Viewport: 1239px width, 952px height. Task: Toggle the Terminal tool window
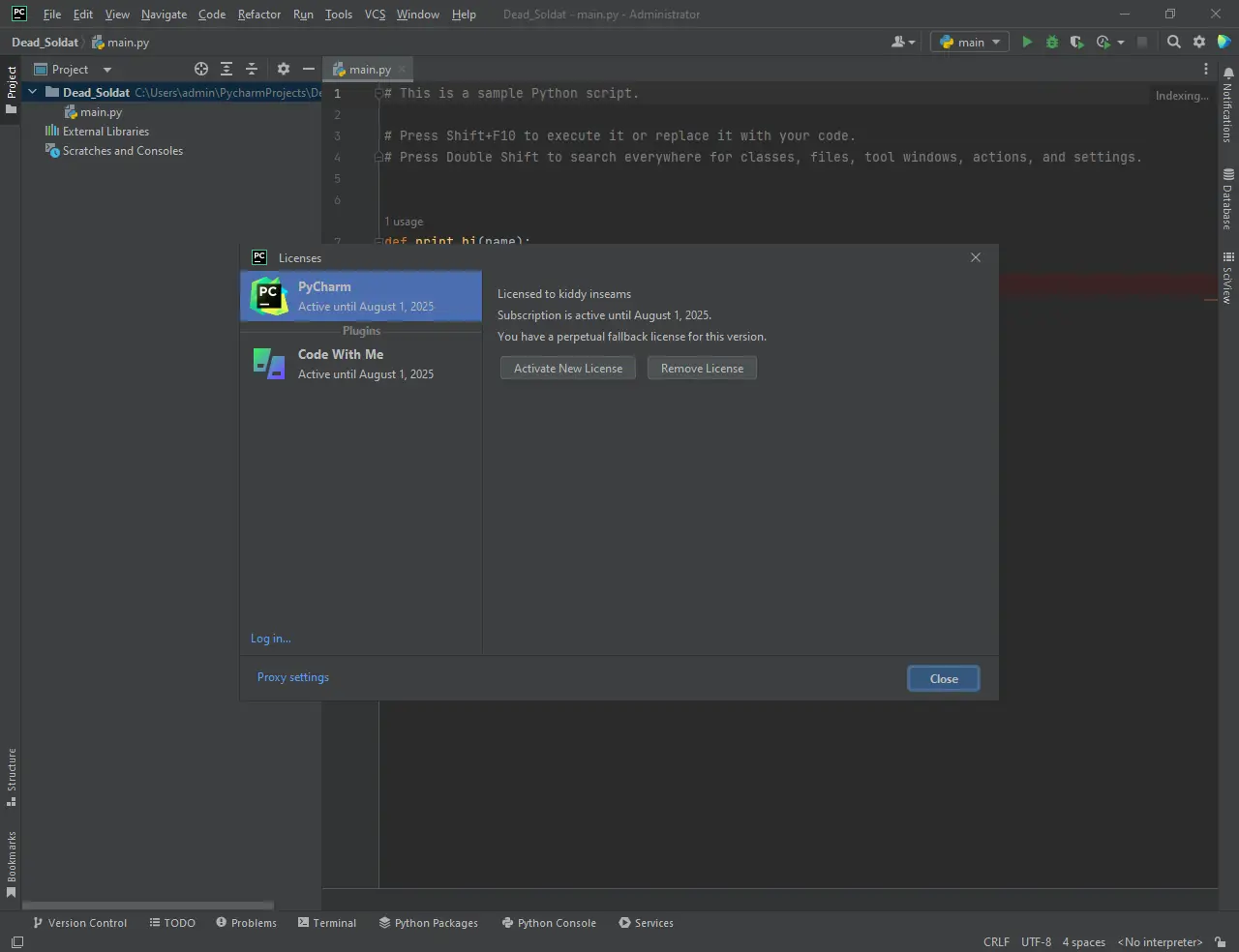point(327,923)
